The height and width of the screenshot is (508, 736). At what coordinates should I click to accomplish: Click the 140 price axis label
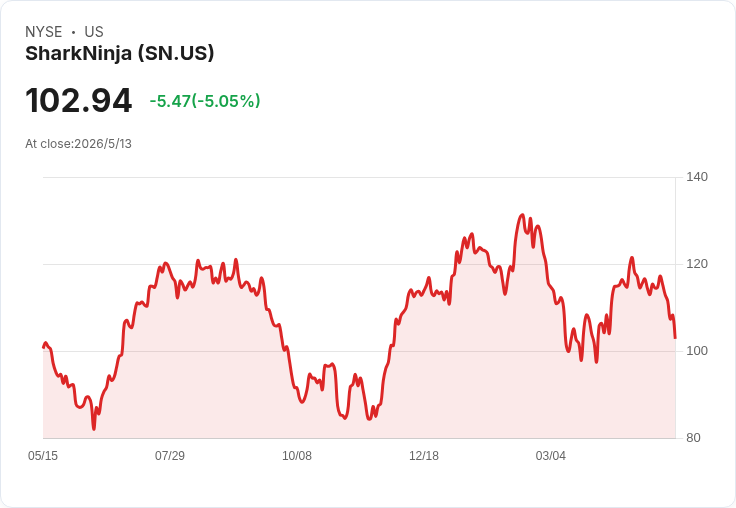pyautogui.click(x=697, y=177)
